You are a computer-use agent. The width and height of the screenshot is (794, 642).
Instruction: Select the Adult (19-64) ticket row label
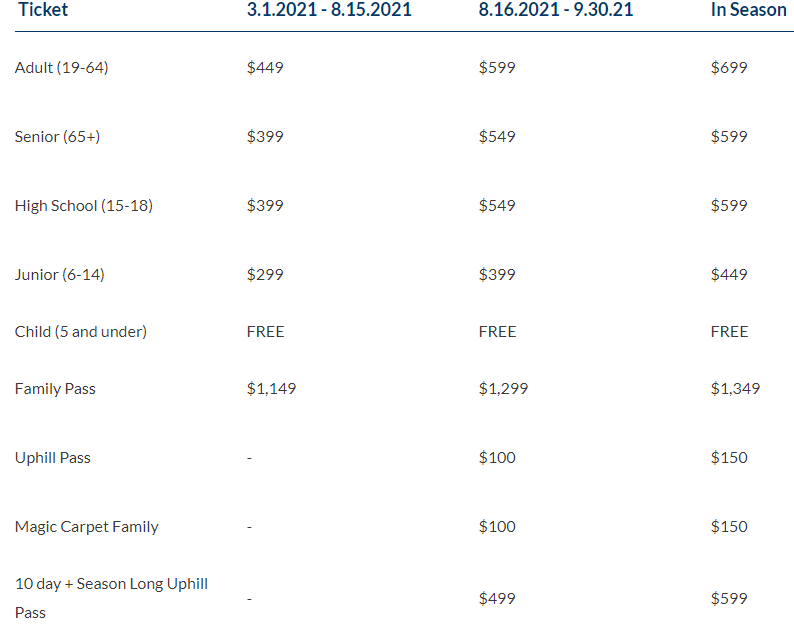tap(62, 68)
